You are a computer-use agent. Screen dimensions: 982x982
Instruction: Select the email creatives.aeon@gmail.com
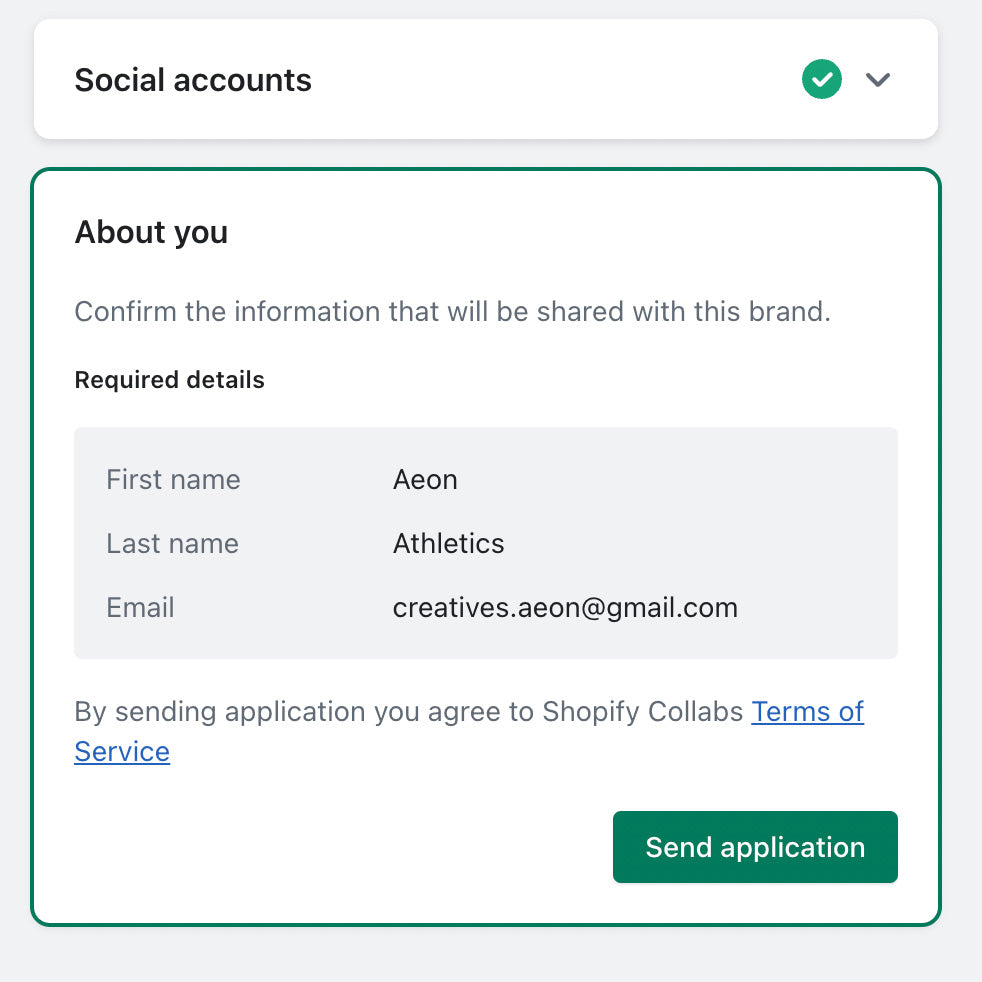[565, 608]
